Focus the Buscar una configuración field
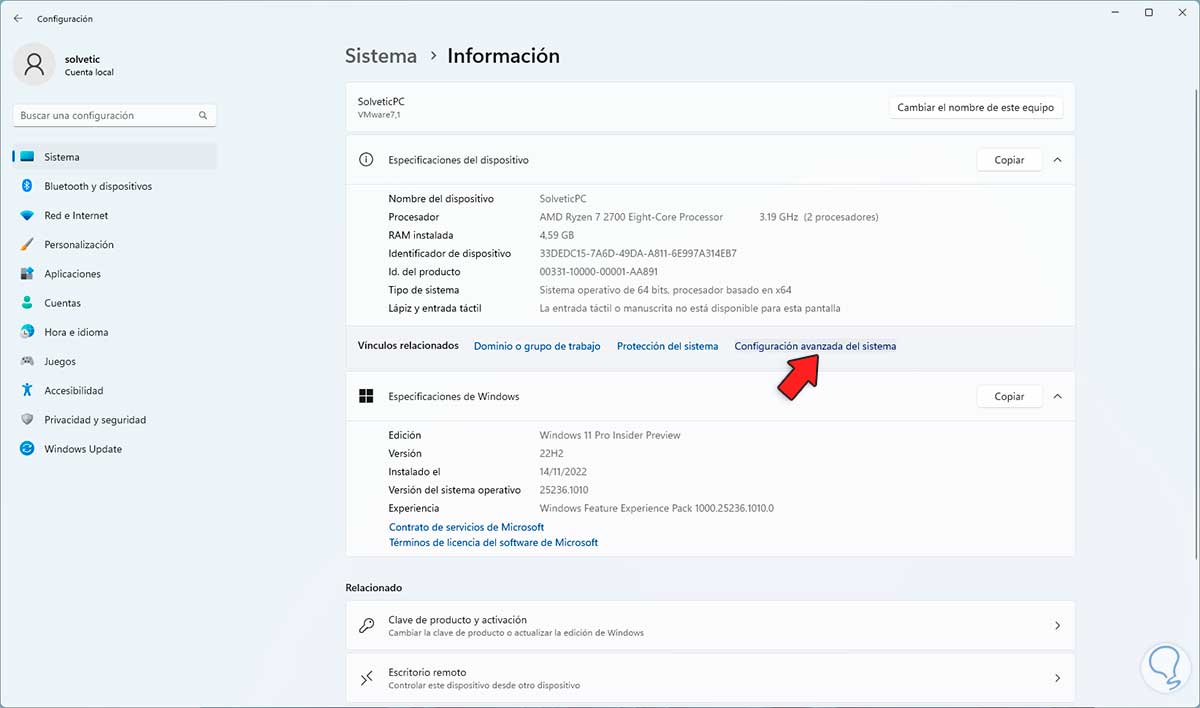This screenshot has width=1200, height=708. [x=115, y=116]
